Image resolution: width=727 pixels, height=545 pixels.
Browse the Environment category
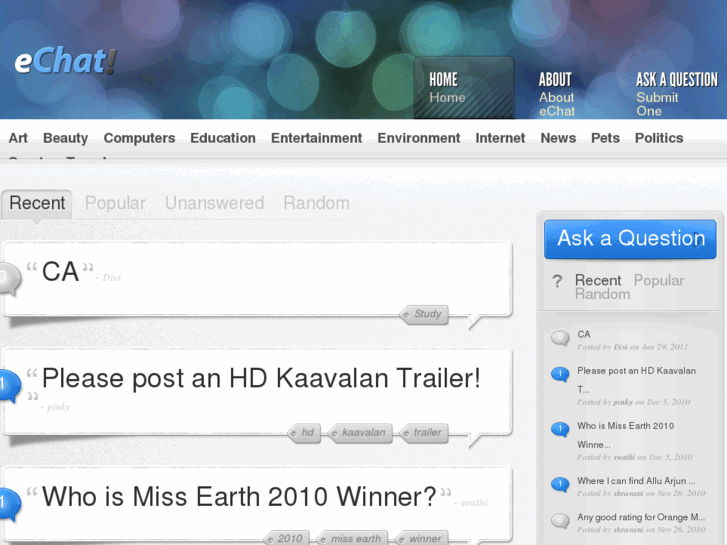click(419, 138)
